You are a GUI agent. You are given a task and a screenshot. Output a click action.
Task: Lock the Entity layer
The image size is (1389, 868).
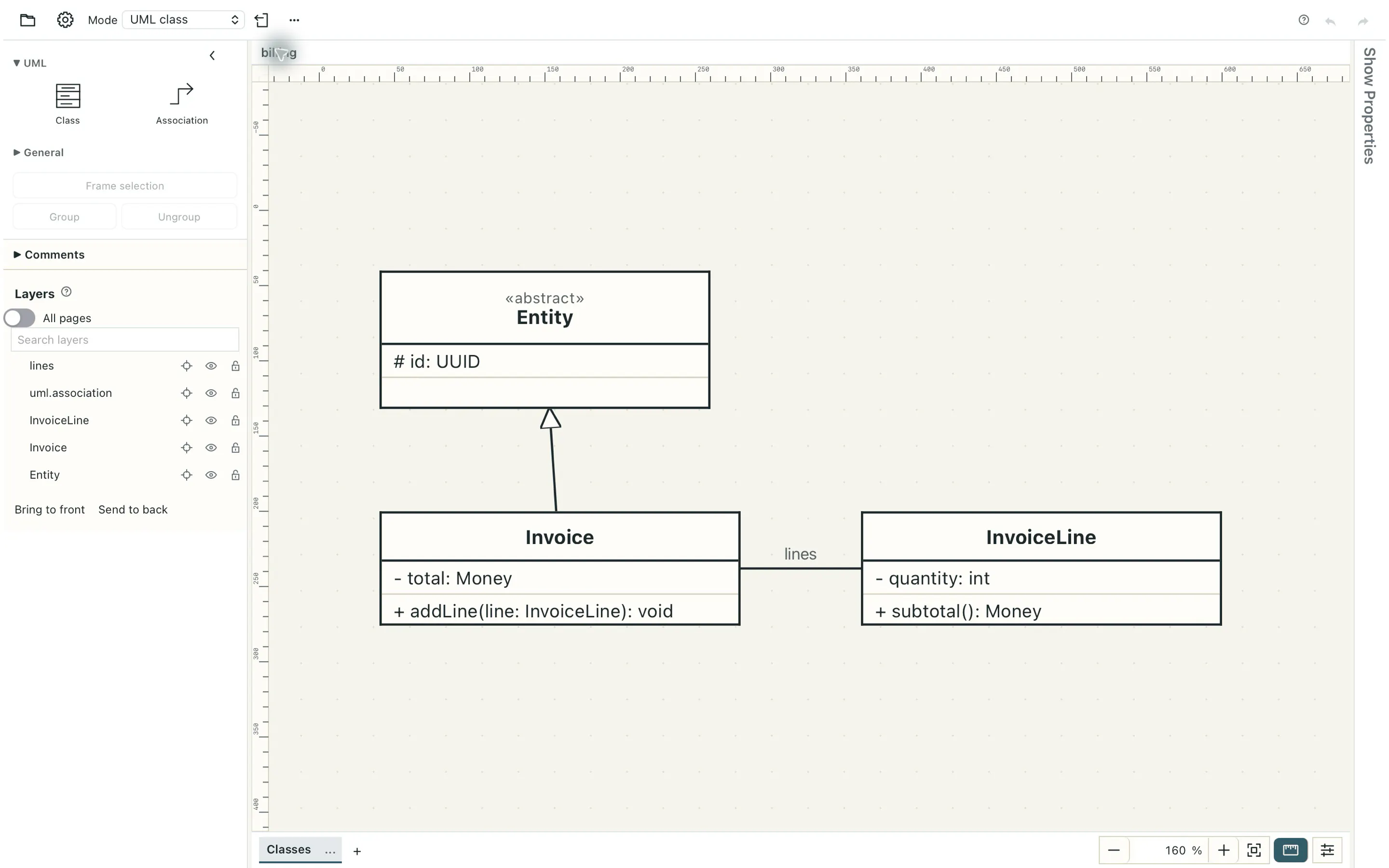(235, 475)
